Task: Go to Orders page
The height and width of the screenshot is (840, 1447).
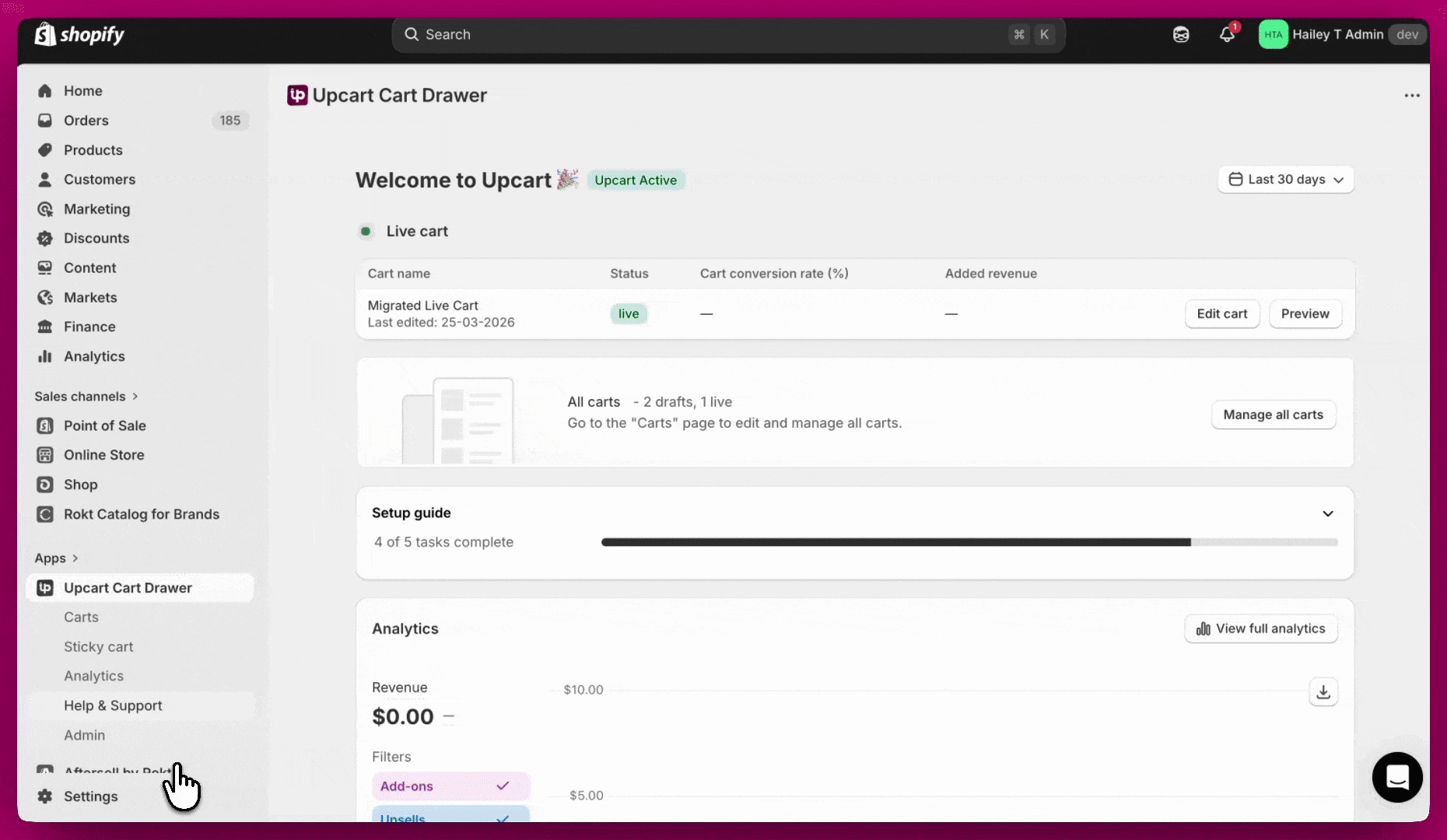Action: [86, 121]
